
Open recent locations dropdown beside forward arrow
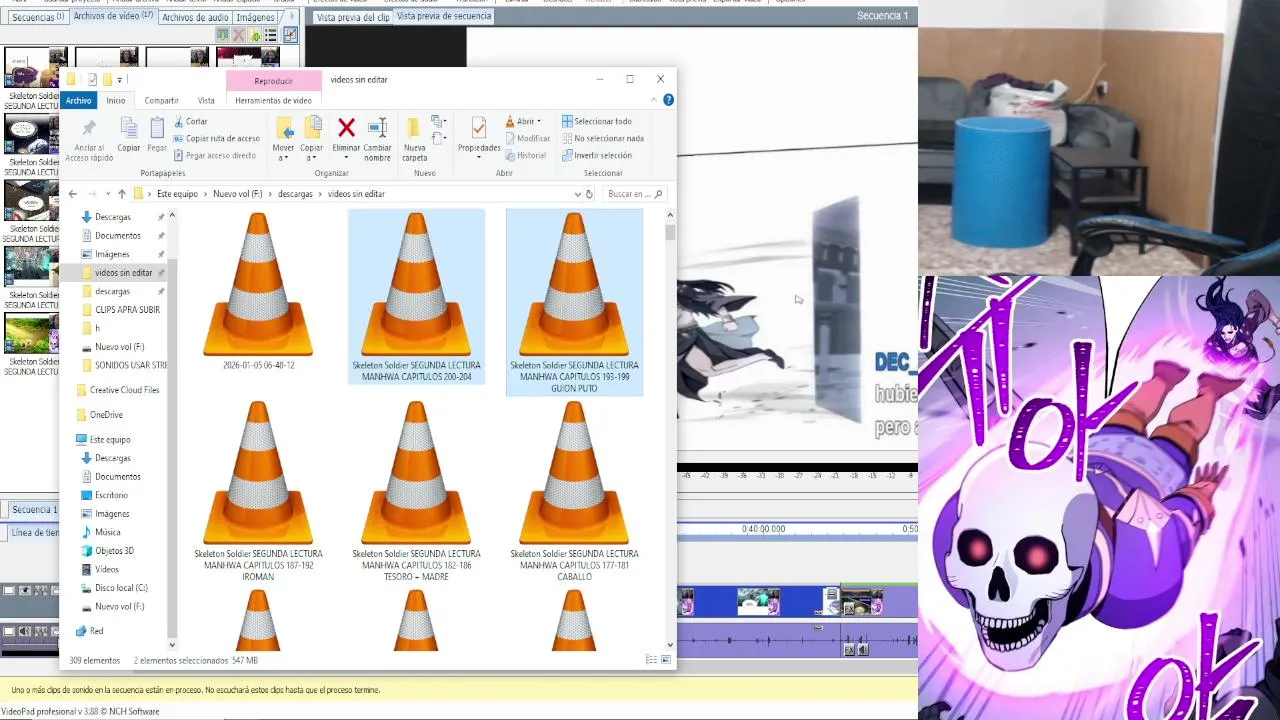tap(107, 194)
